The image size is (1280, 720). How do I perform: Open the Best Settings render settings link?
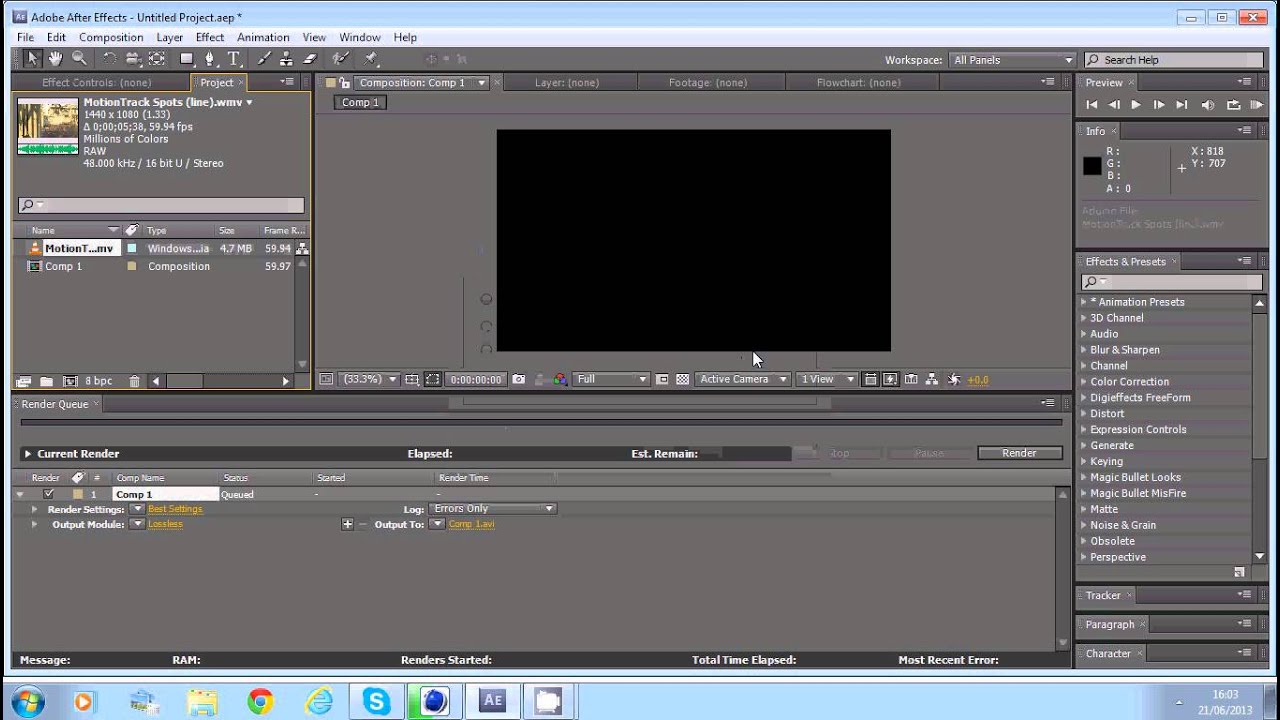[x=175, y=509]
